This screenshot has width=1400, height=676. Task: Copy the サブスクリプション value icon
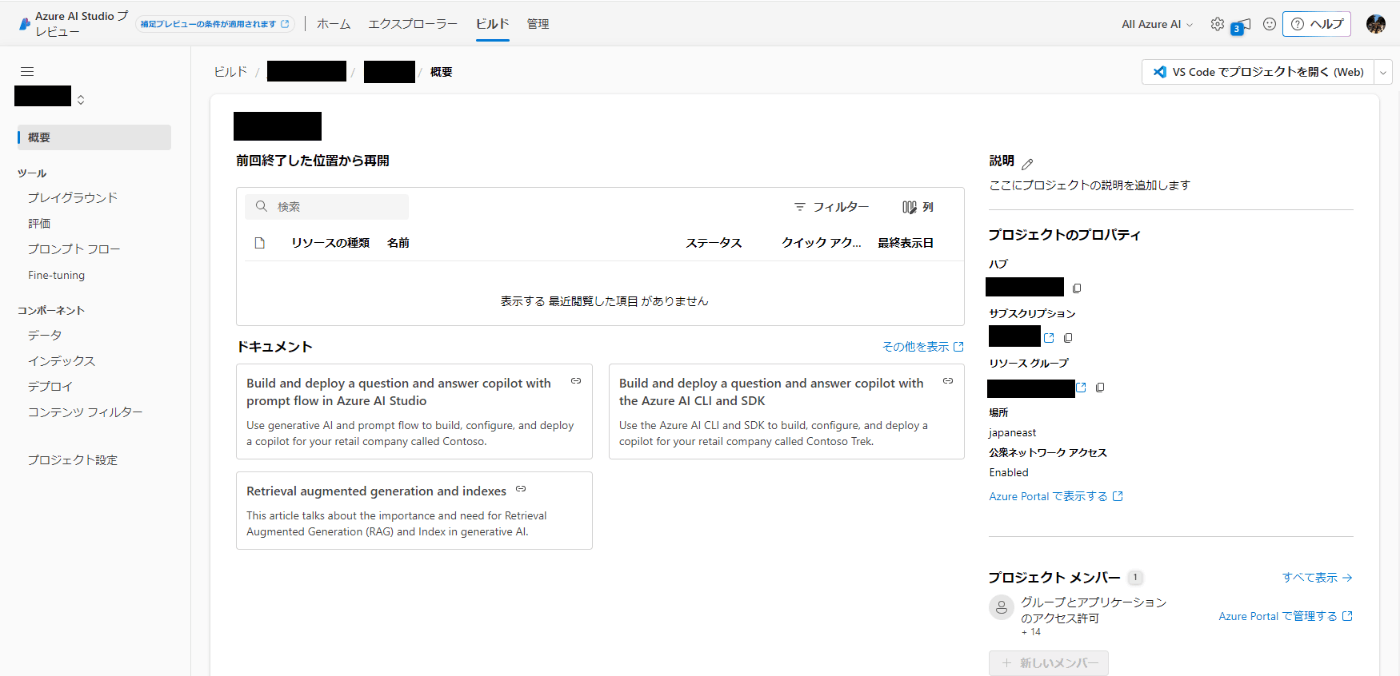1068,338
